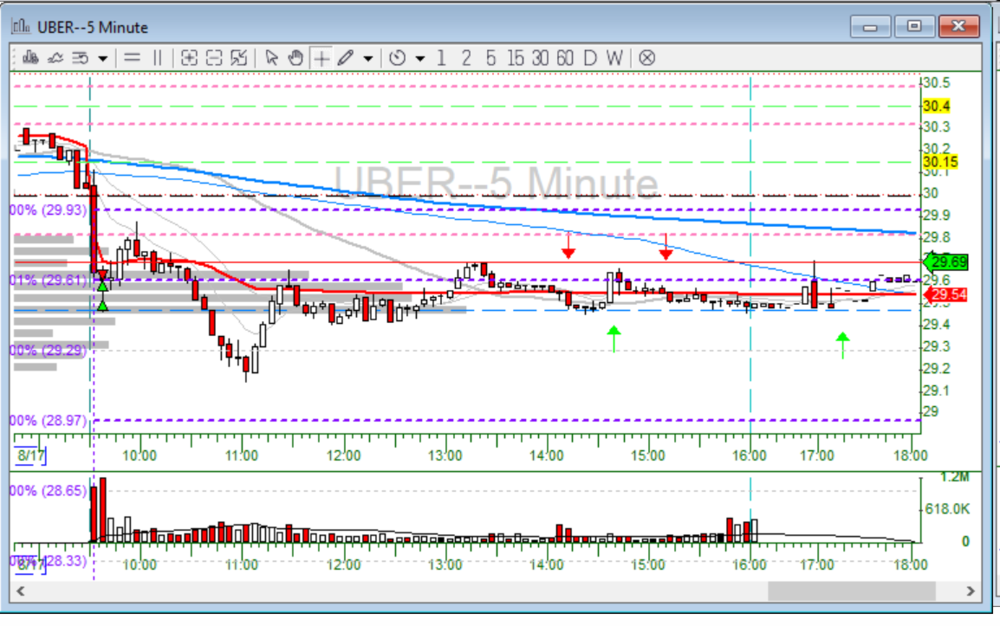Click the fit-to-window zoom icon

[238, 57]
